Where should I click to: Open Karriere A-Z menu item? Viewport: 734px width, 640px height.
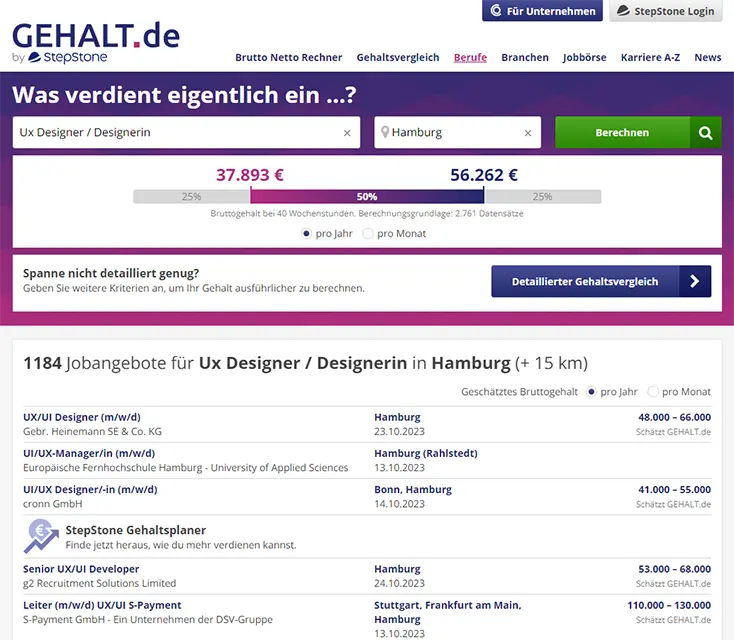click(650, 58)
